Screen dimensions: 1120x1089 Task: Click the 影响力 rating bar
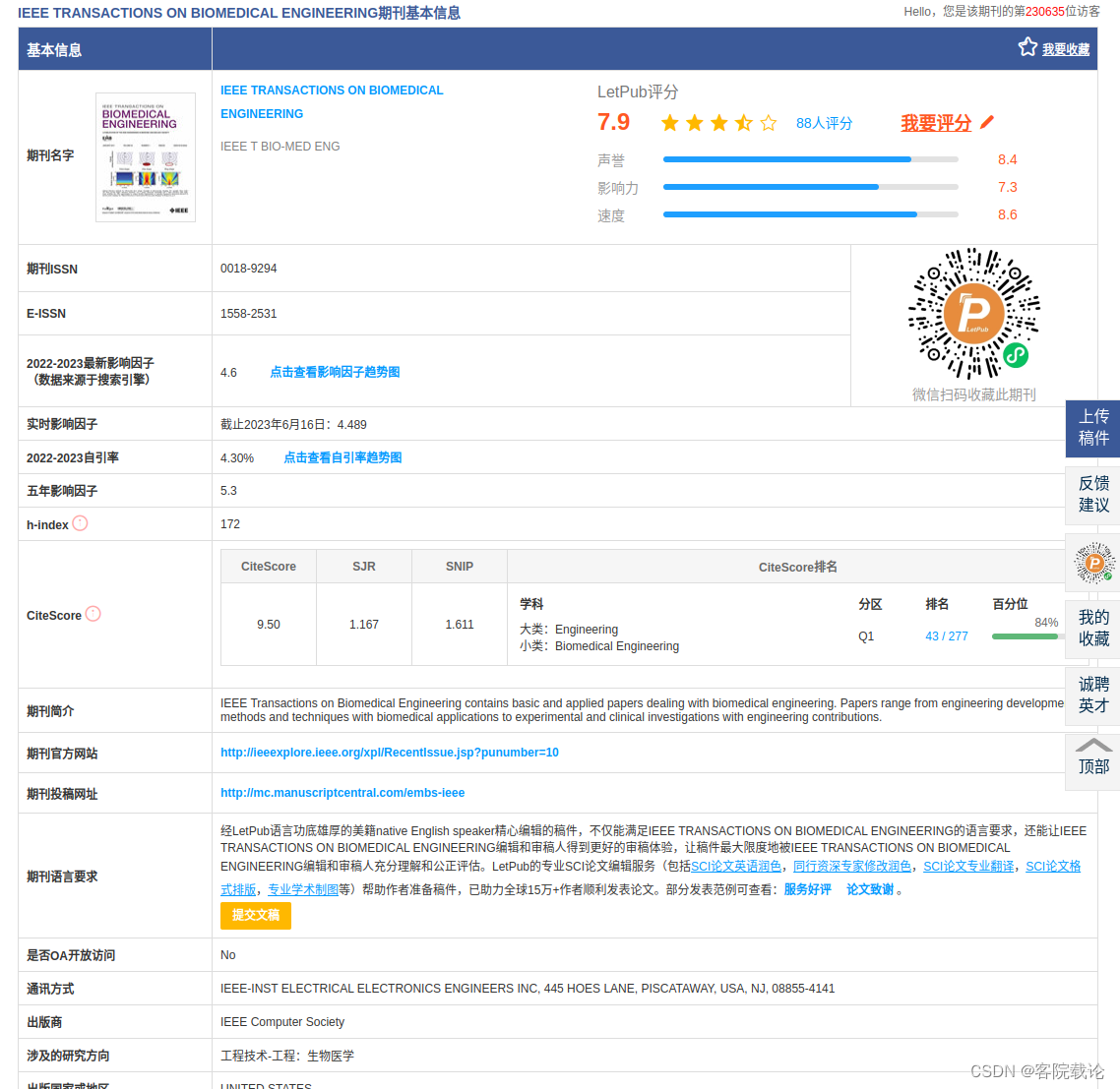pos(811,187)
